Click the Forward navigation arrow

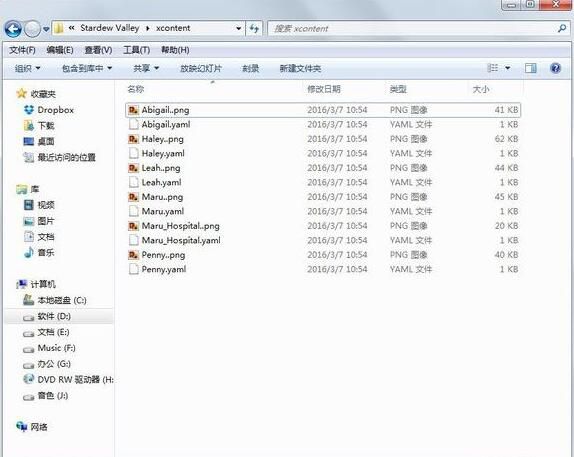(32, 29)
